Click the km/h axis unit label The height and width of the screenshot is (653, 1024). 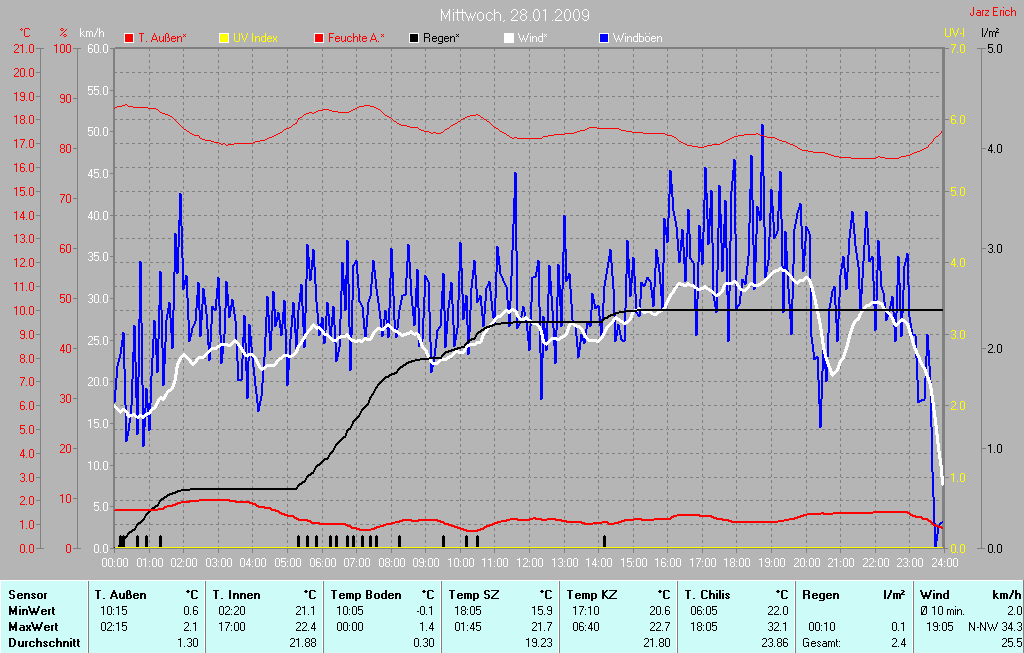click(x=93, y=33)
